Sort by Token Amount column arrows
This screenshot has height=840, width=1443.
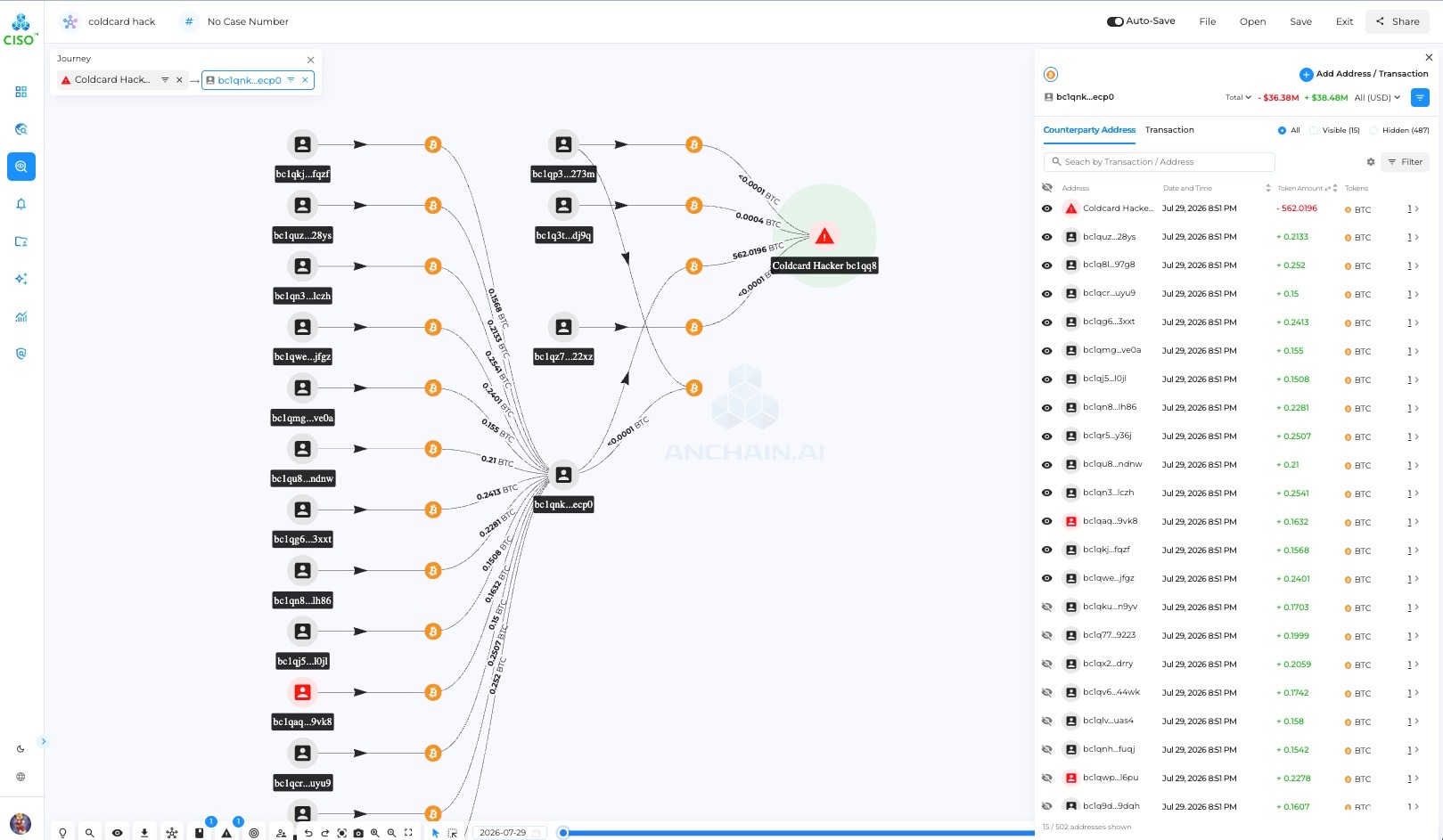click(x=1334, y=188)
